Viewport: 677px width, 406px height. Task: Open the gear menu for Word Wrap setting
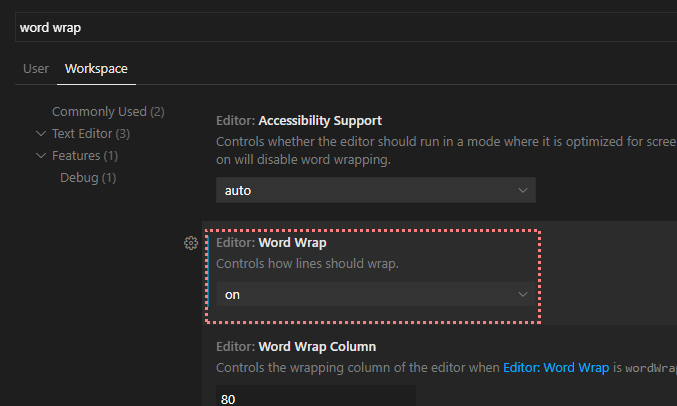pyautogui.click(x=191, y=243)
